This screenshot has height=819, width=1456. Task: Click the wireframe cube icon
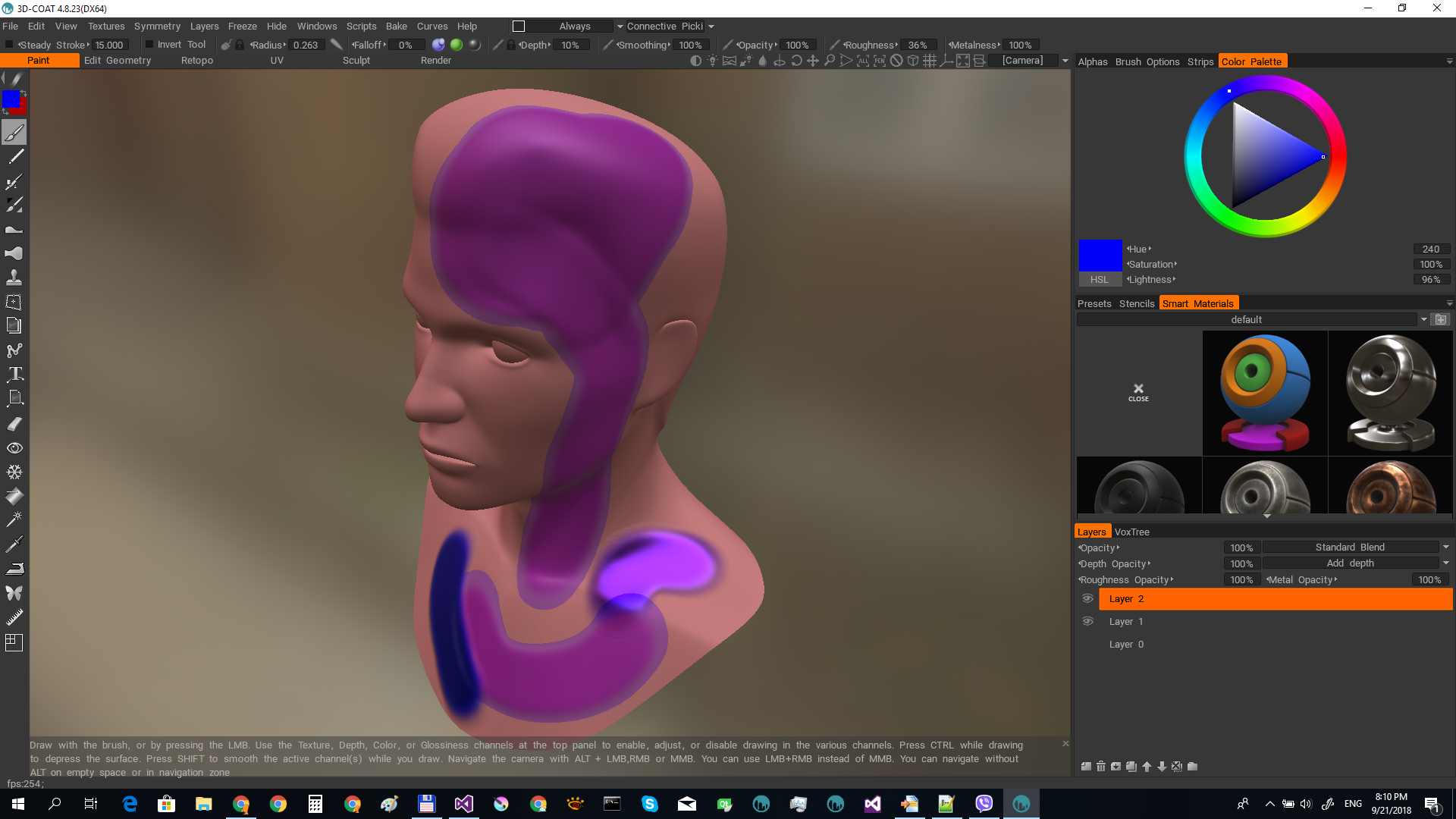coord(913,61)
